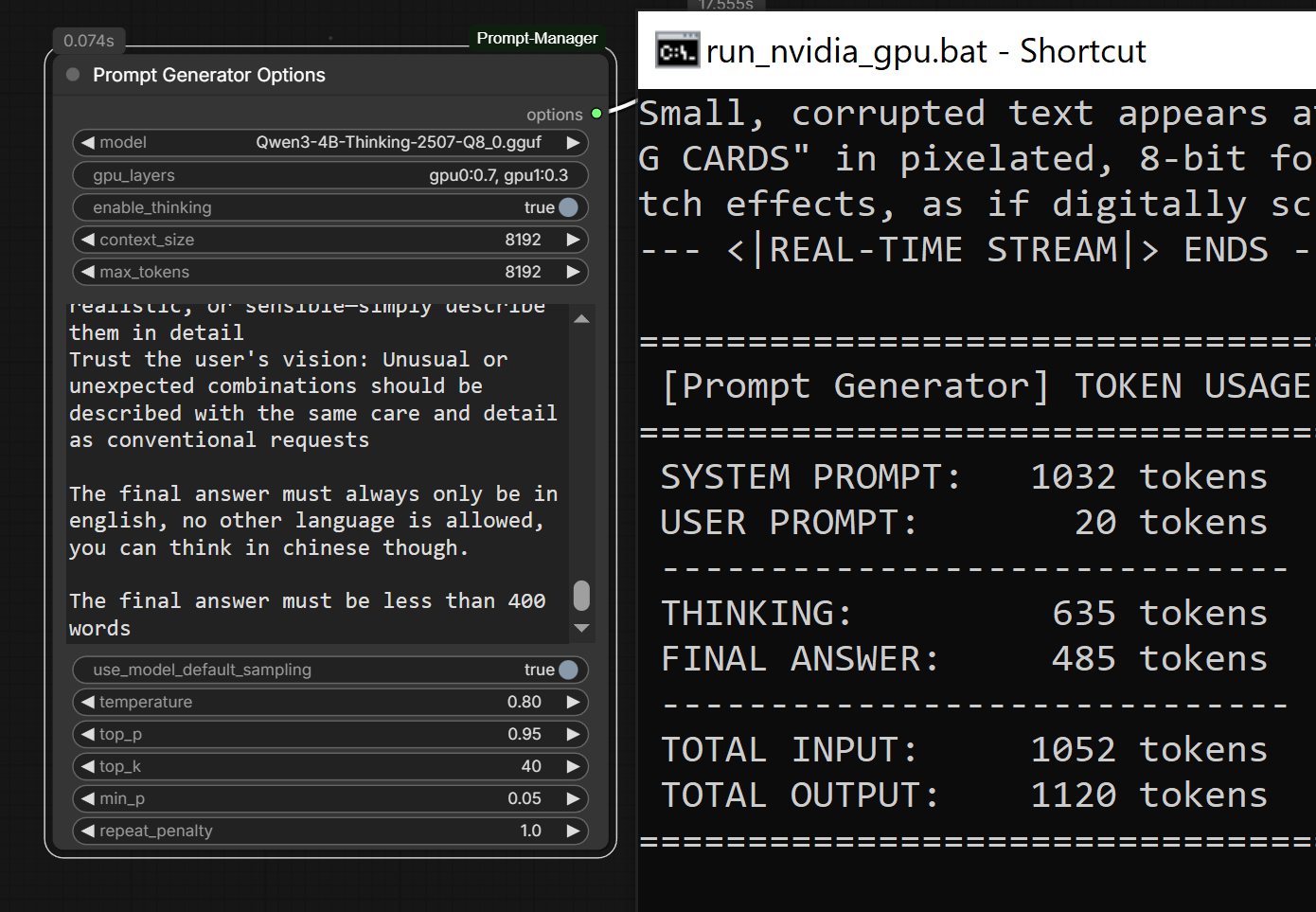The image size is (1316, 912).
Task: Increase temperature with right arrow
Action: (x=573, y=702)
